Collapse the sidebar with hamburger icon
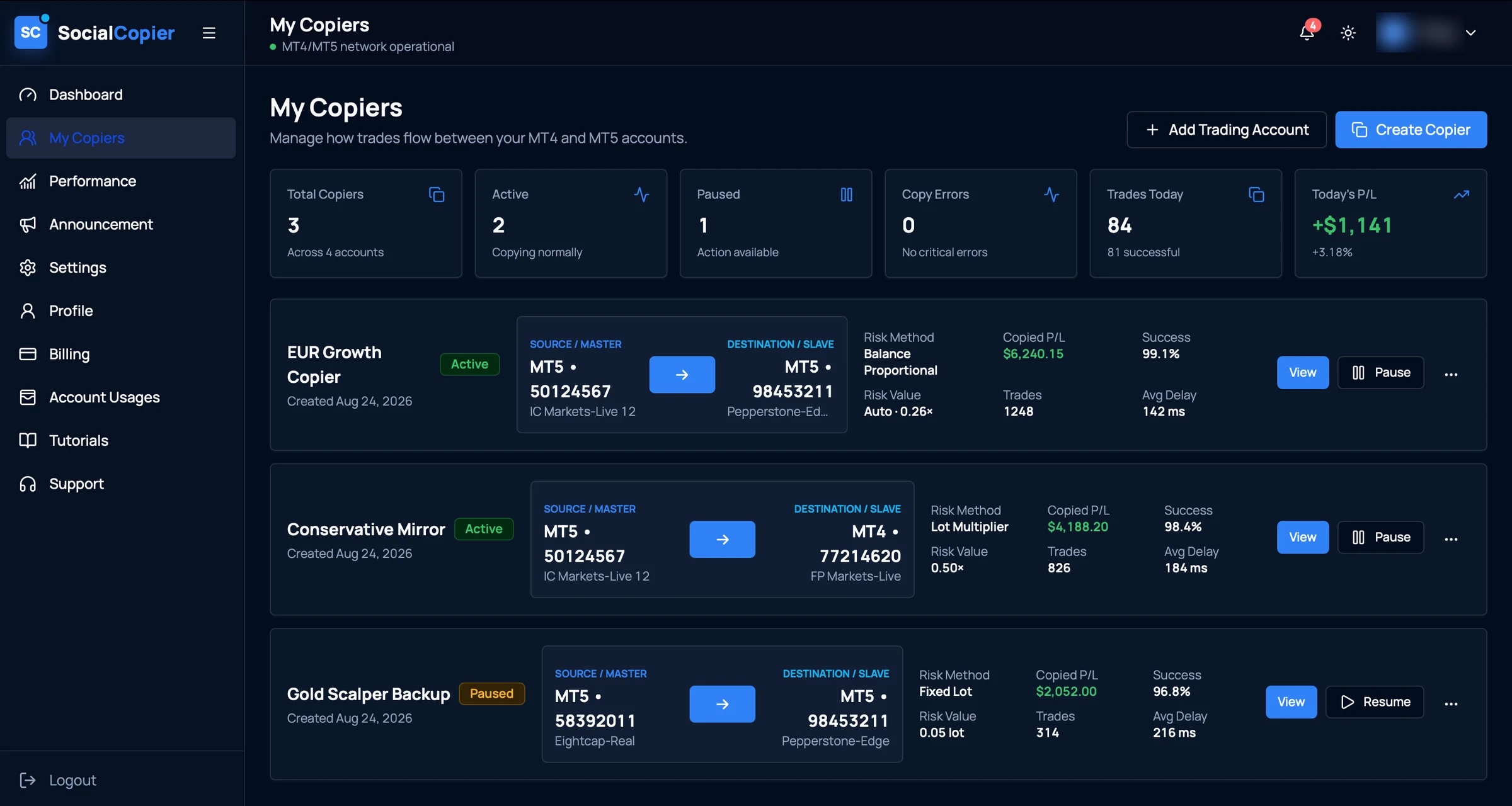Viewport: 1512px width, 806px height. pyautogui.click(x=209, y=33)
